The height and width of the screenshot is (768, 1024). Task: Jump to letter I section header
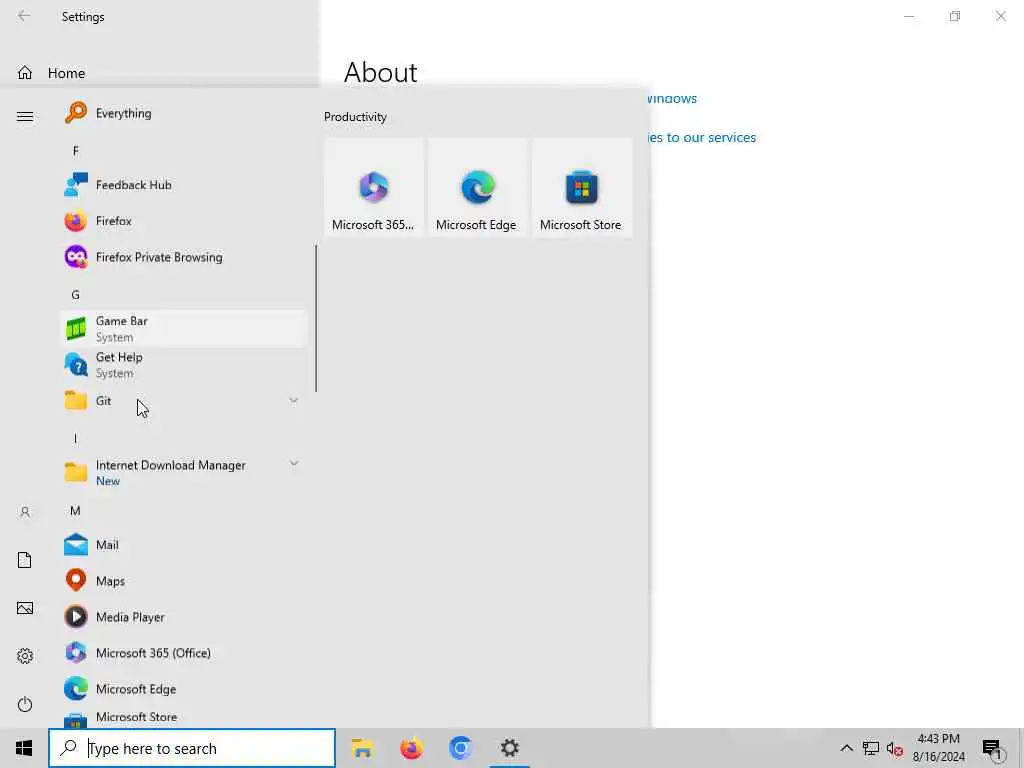click(x=76, y=439)
